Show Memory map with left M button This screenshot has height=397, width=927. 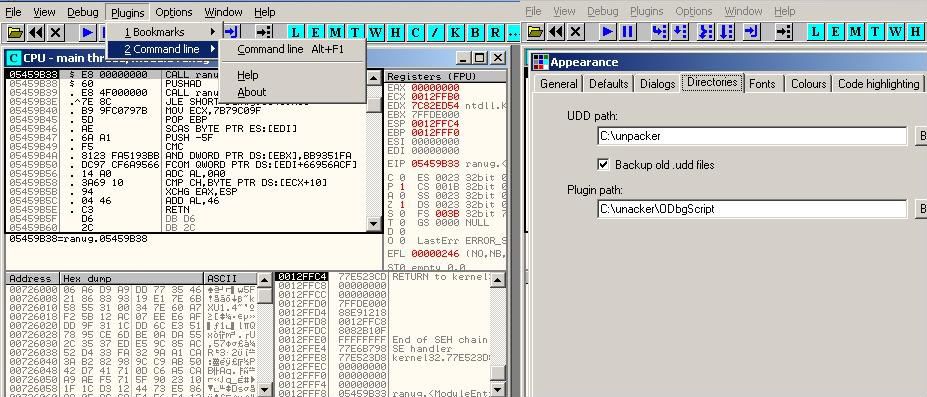coord(335,32)
